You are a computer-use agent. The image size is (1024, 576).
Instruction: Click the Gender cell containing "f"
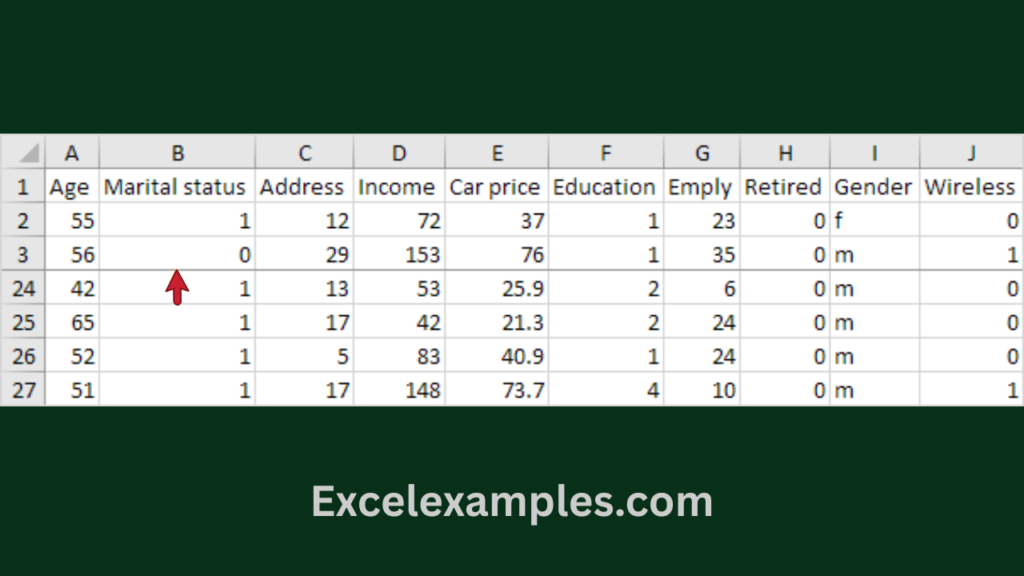874,221
